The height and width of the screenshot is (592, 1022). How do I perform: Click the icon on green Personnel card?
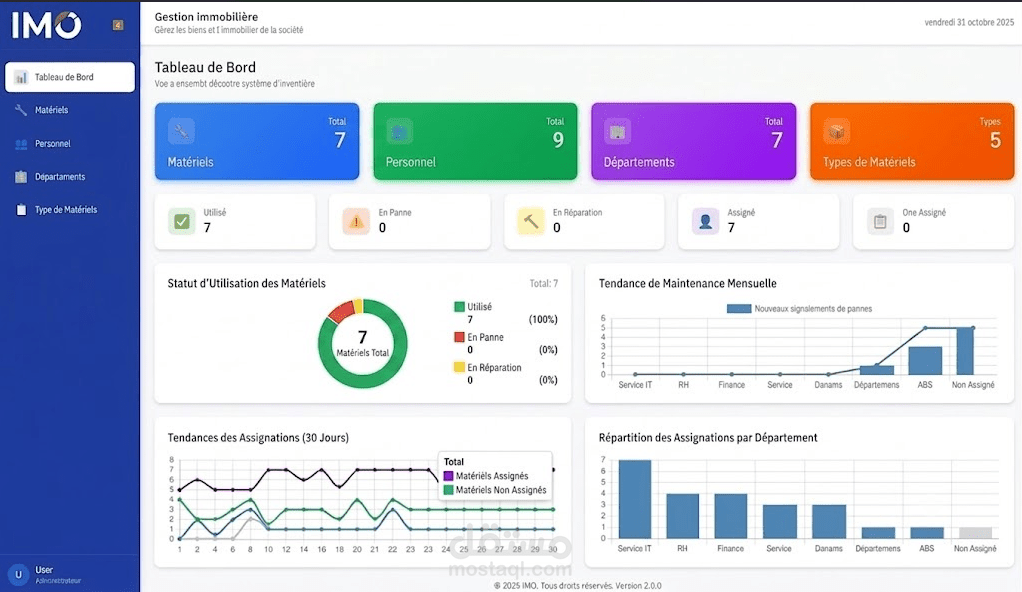point(399,132)
